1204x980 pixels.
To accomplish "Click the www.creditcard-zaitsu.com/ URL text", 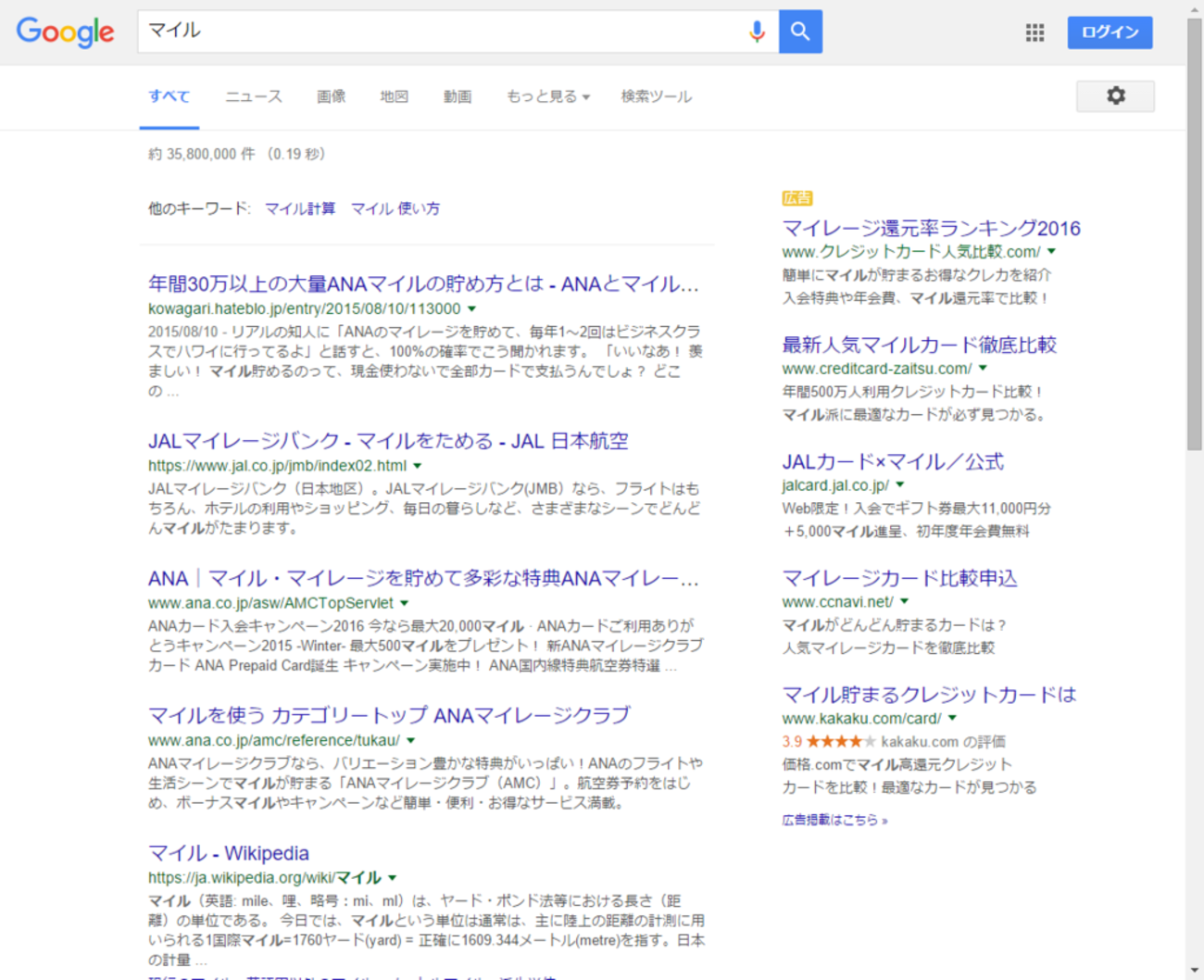I will tap(877, 369).
